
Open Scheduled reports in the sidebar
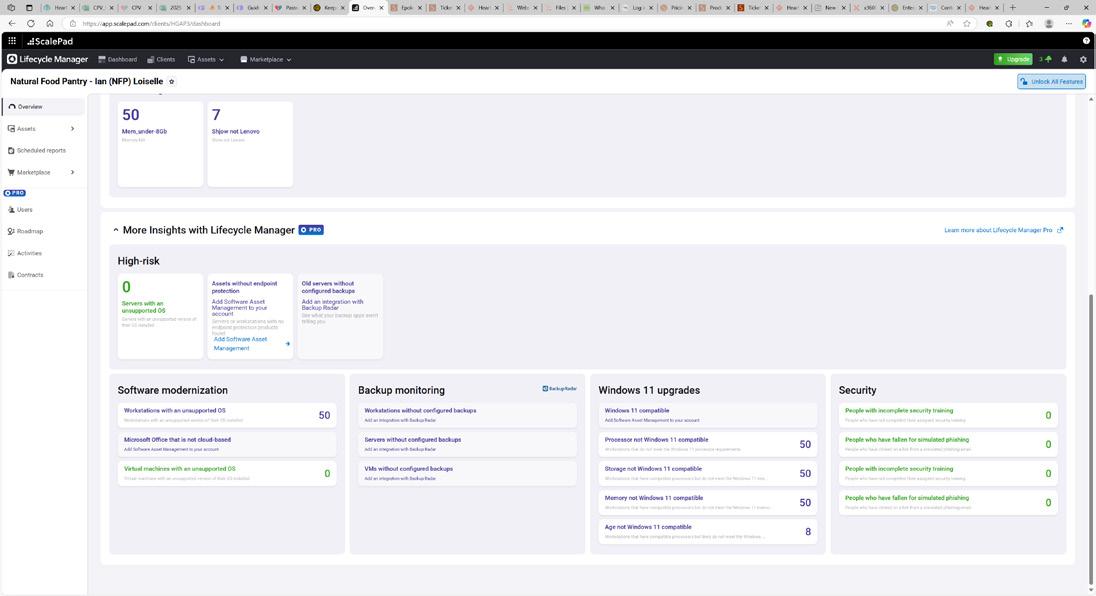click(x=43, y=150)
